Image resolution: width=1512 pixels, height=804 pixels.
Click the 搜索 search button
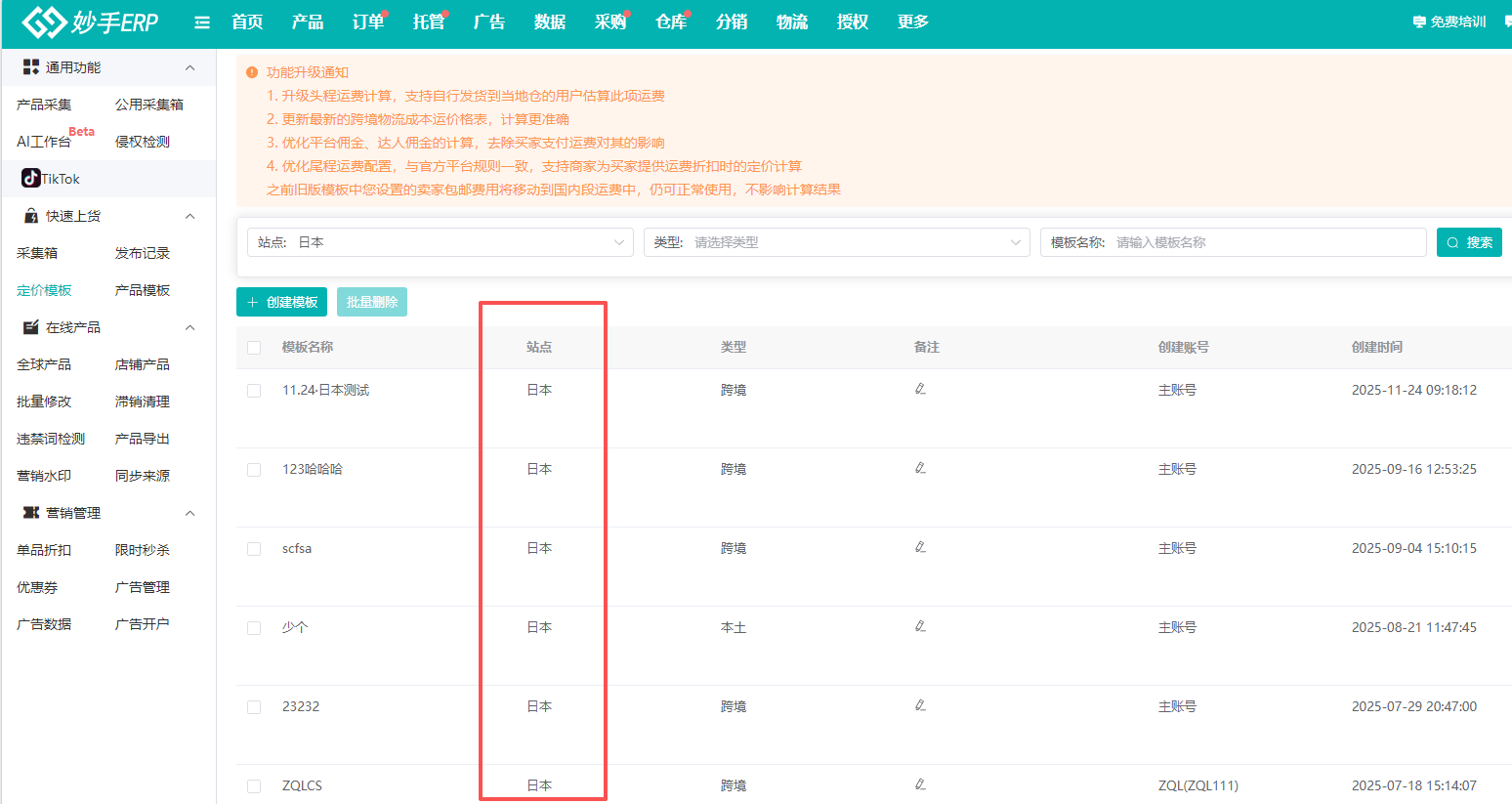1469,242
